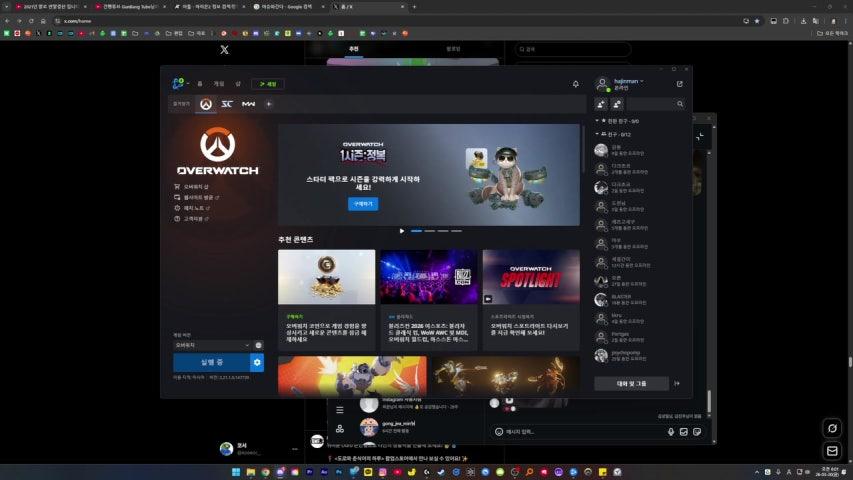
Task: Pop out the friends list window icon
Action: point(679,84)
